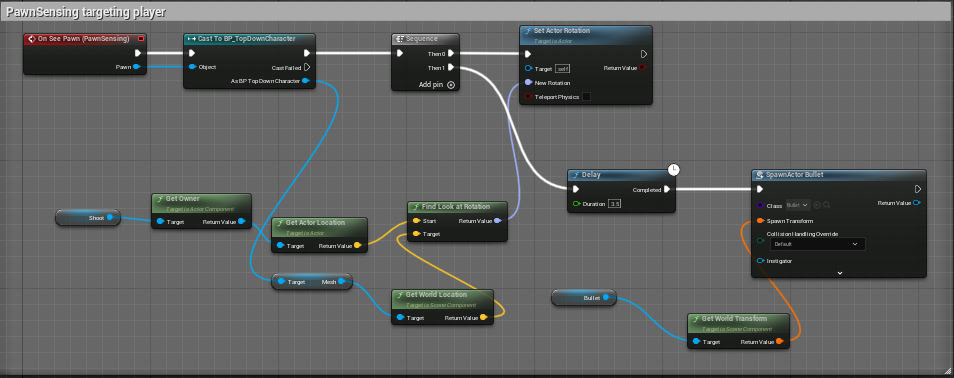Click Get World Location Return Value pin
The image size is (954, 378).
pyautogui.click(x=484, y=317)
